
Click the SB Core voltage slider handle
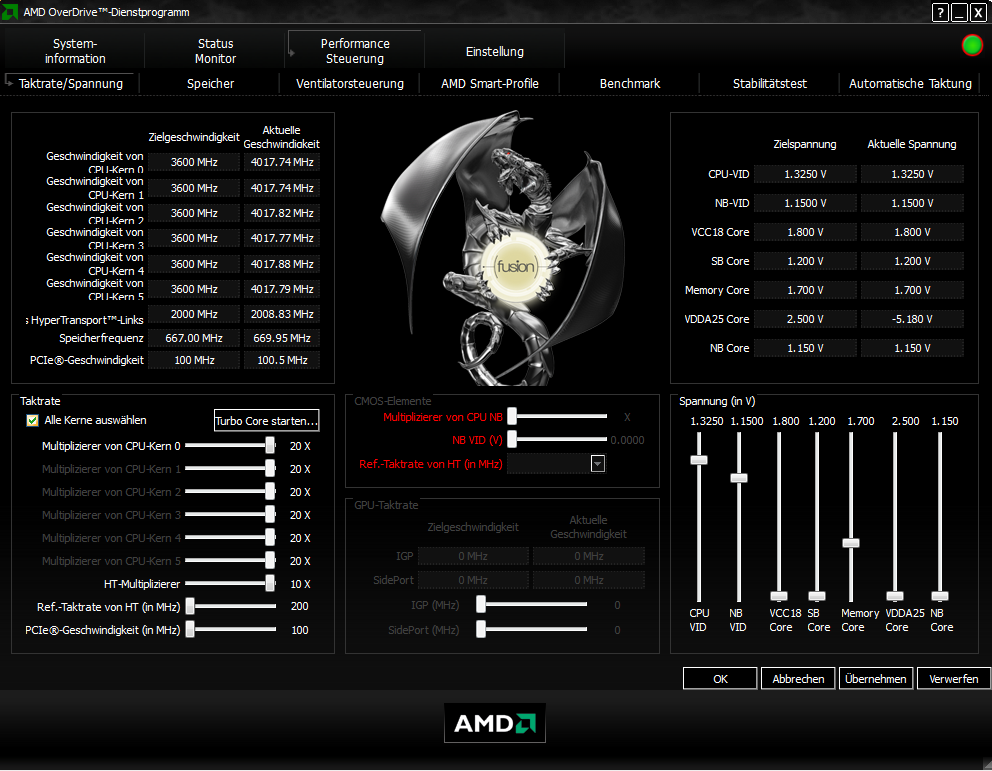(817, 596)
